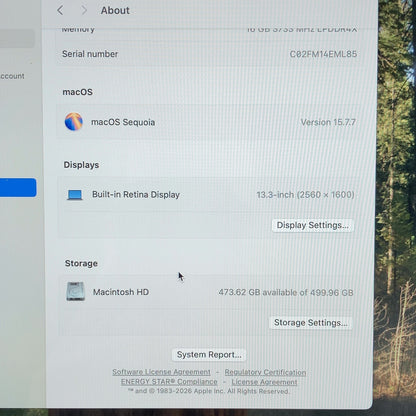The height and width of the screenshot is (416, 416).
Task: Click the sidebar search field
Action: tap(17, 38)
